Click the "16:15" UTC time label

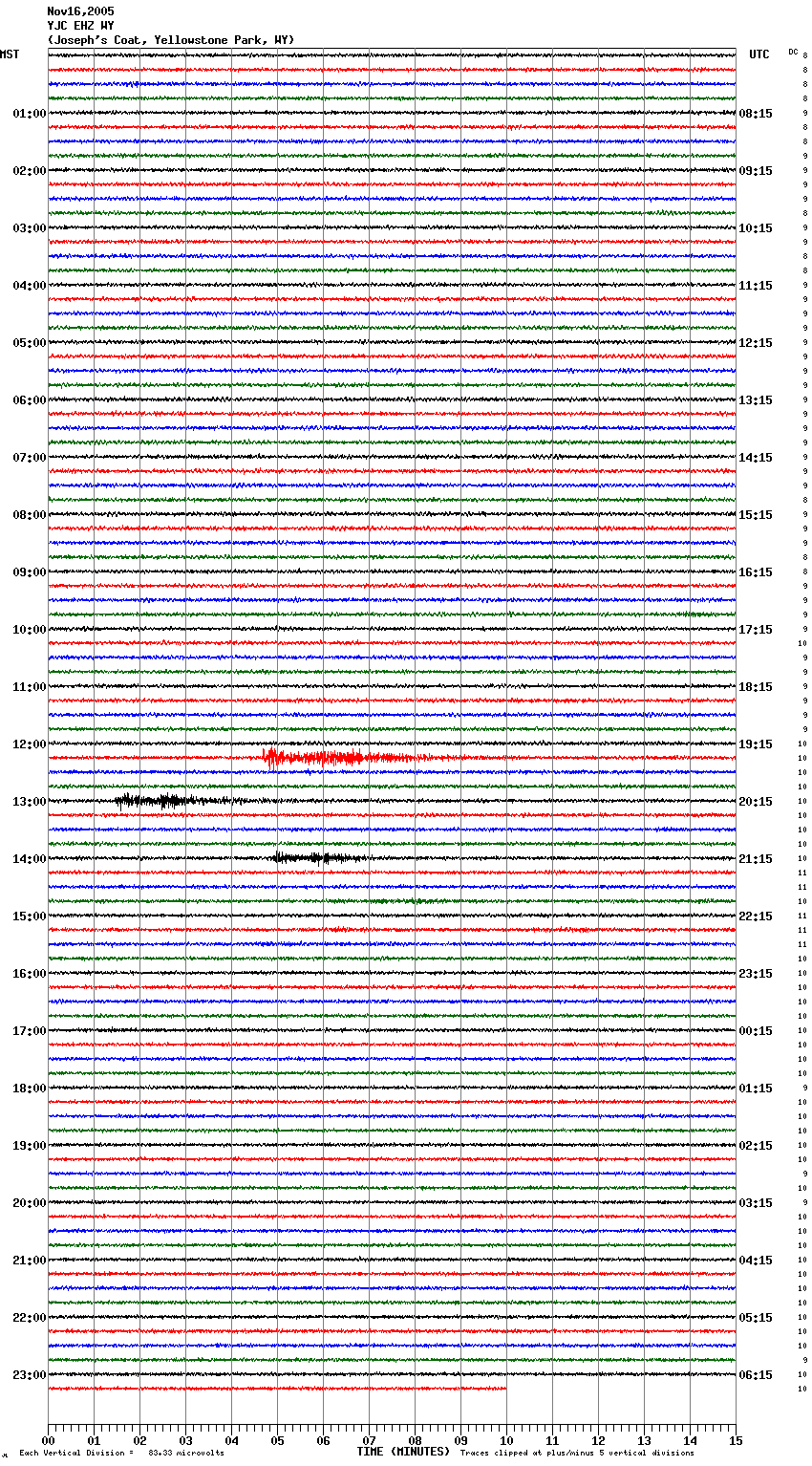pyautogui.click(x=756, y=572)
